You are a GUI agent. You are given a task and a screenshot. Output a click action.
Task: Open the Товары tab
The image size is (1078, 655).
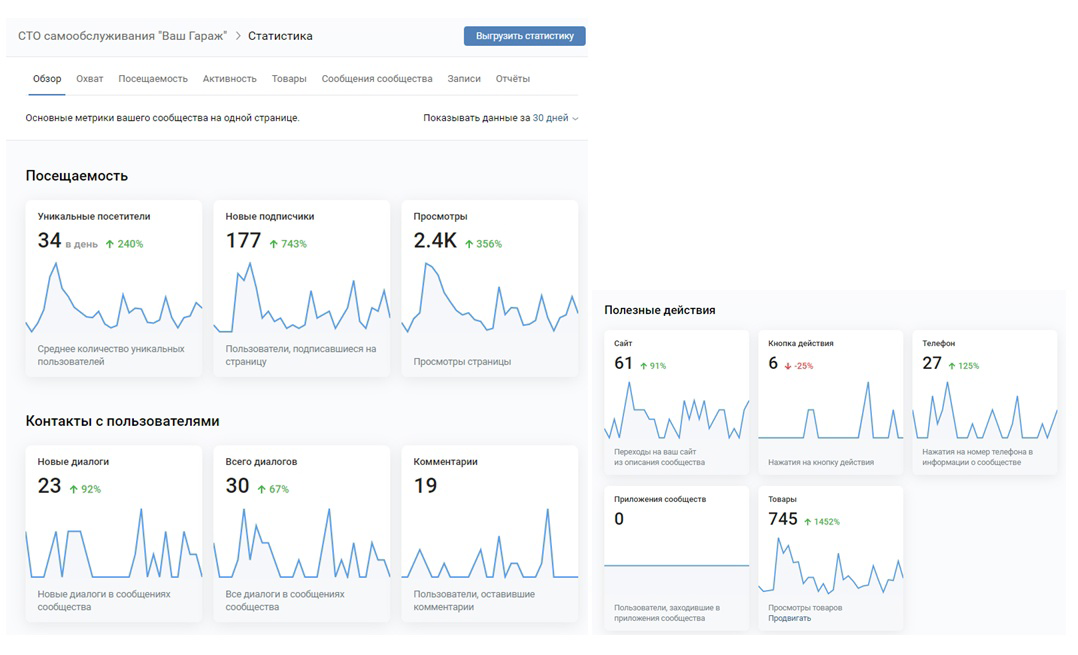coord(289,79)
